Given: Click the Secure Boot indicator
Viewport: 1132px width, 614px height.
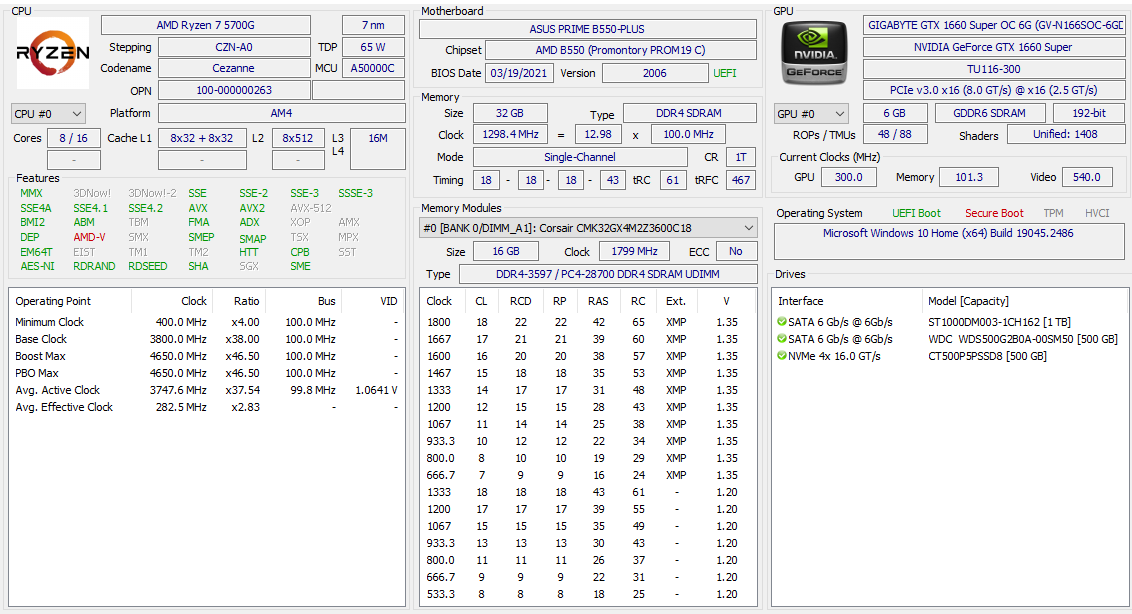Looking at the screenshot, I should 994,213.
